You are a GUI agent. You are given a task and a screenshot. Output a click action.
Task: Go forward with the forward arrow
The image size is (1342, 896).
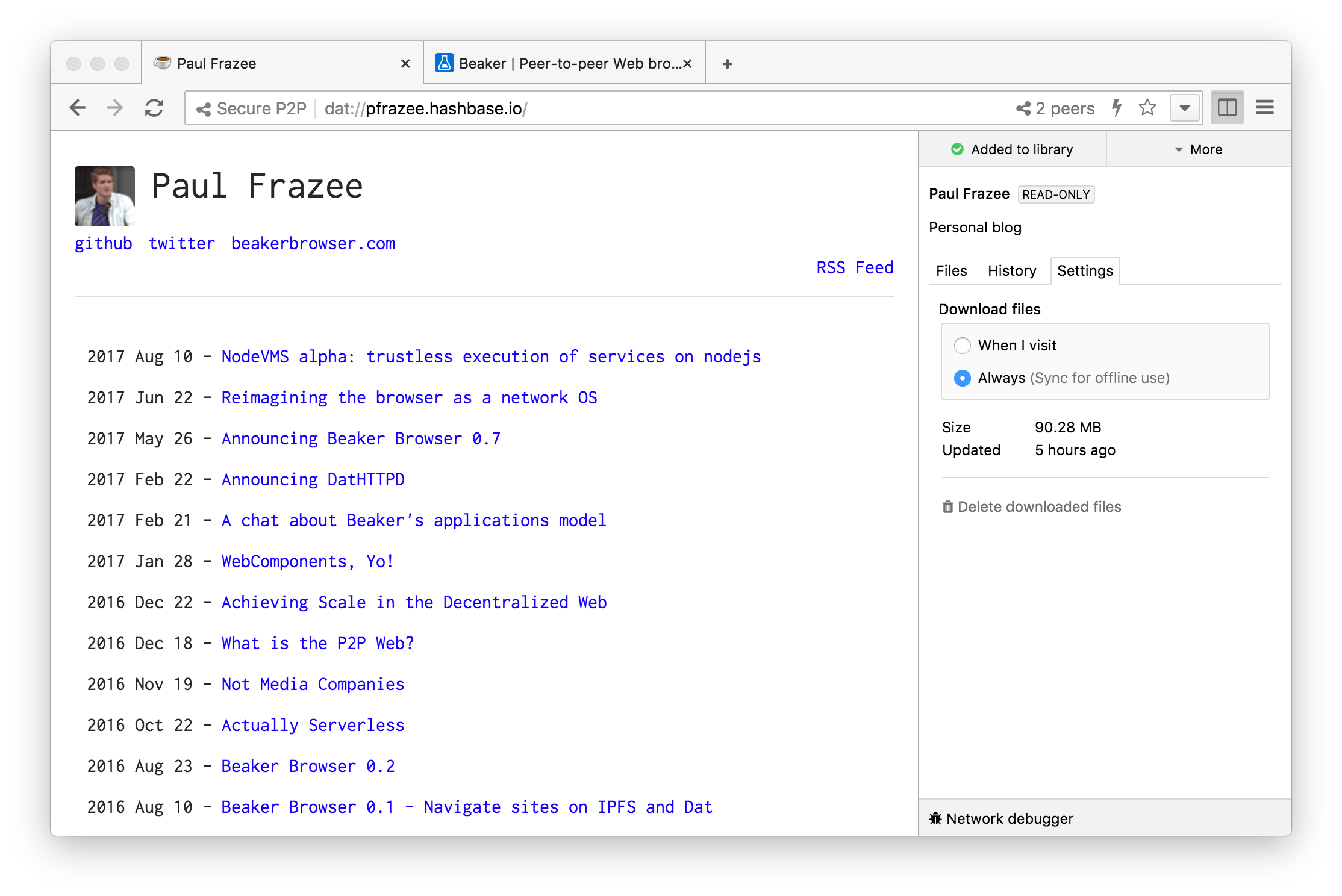114,108
